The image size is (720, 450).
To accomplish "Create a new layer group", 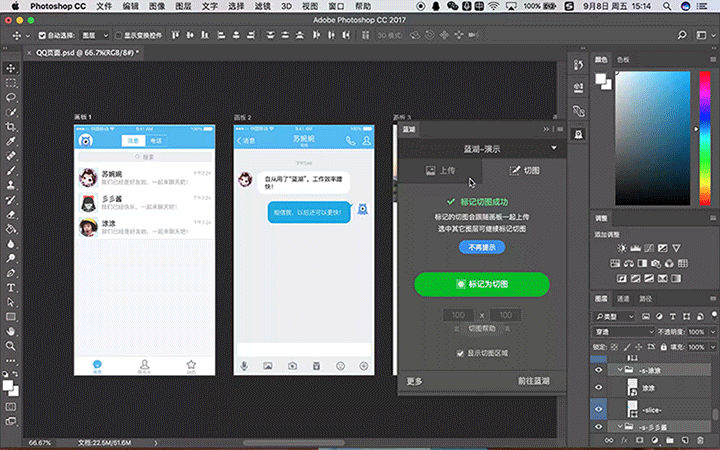I will pos(669,440).
